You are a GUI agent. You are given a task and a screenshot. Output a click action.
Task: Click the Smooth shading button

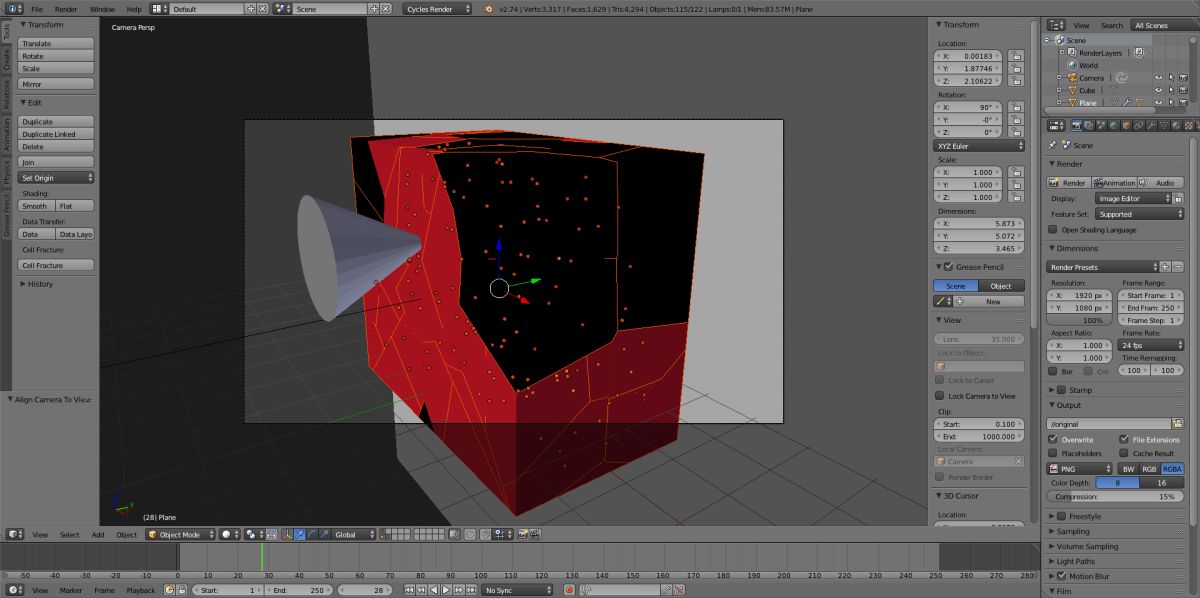point(38,206)
